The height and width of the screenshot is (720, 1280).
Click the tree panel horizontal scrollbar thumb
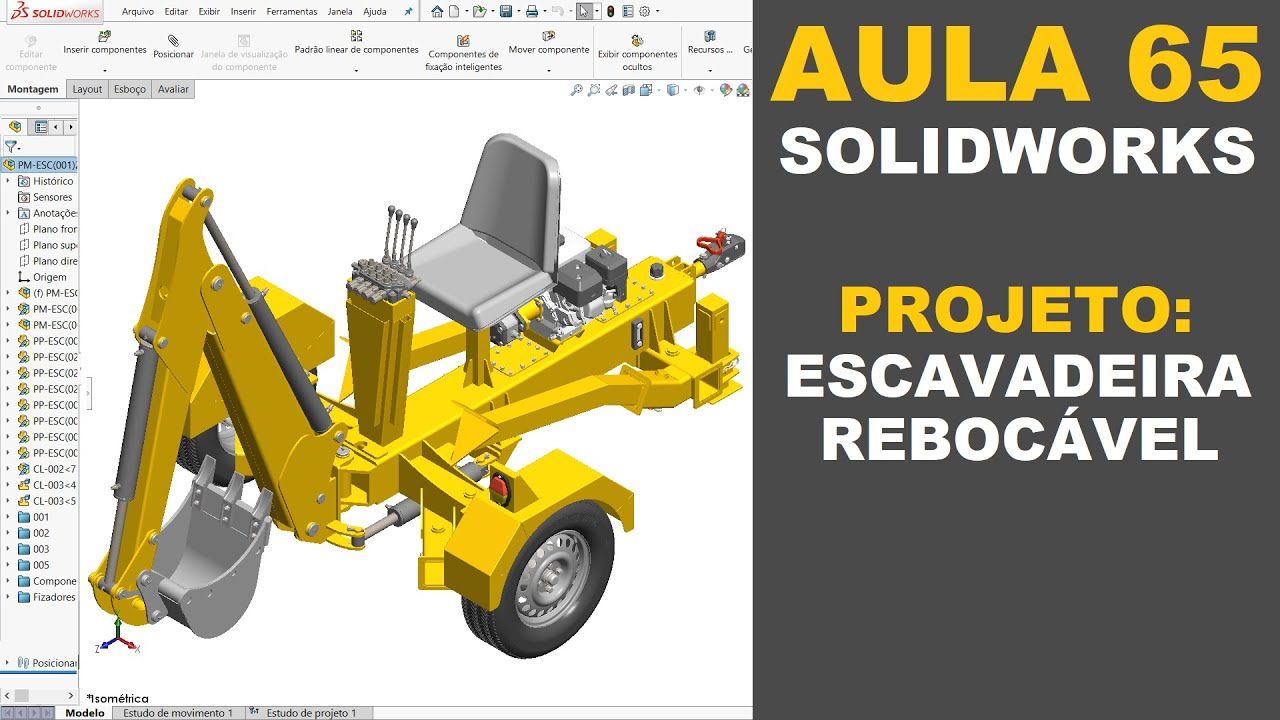21,695
